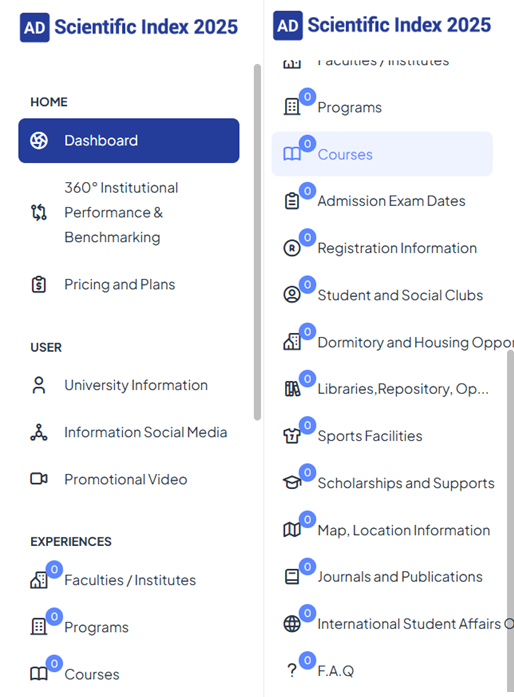Click the Promotional Video camera icon
The image size is (514, 697).
coord(39,479)
